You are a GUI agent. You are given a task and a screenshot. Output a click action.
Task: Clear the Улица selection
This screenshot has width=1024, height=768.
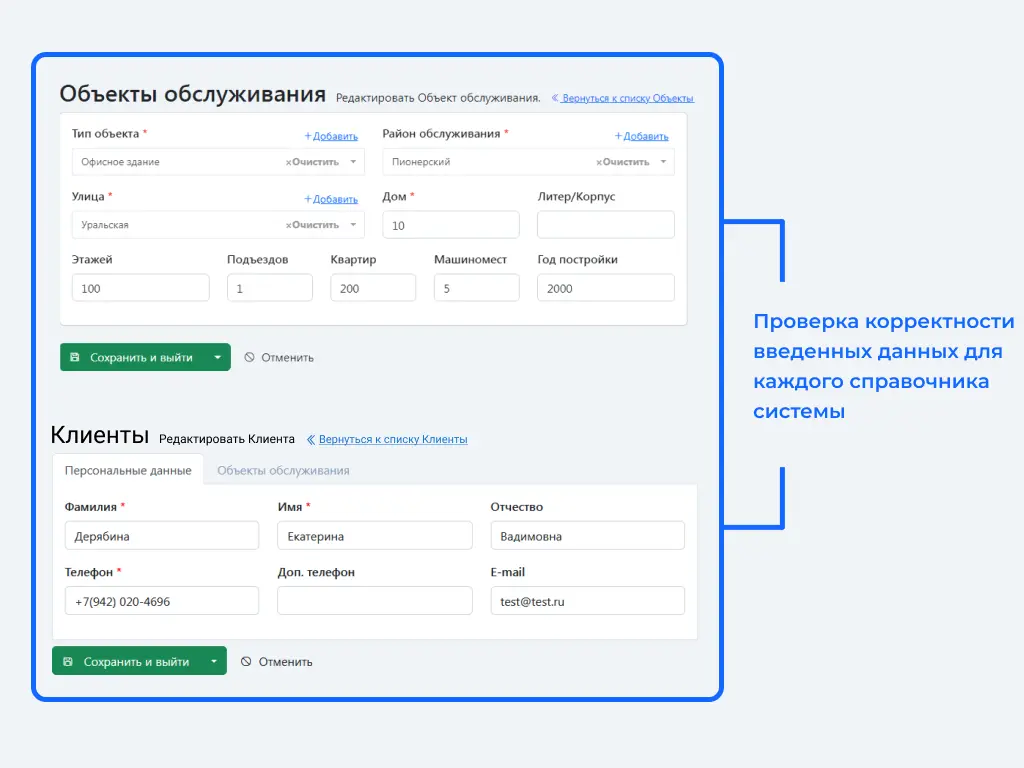click(x=313, y=225)
